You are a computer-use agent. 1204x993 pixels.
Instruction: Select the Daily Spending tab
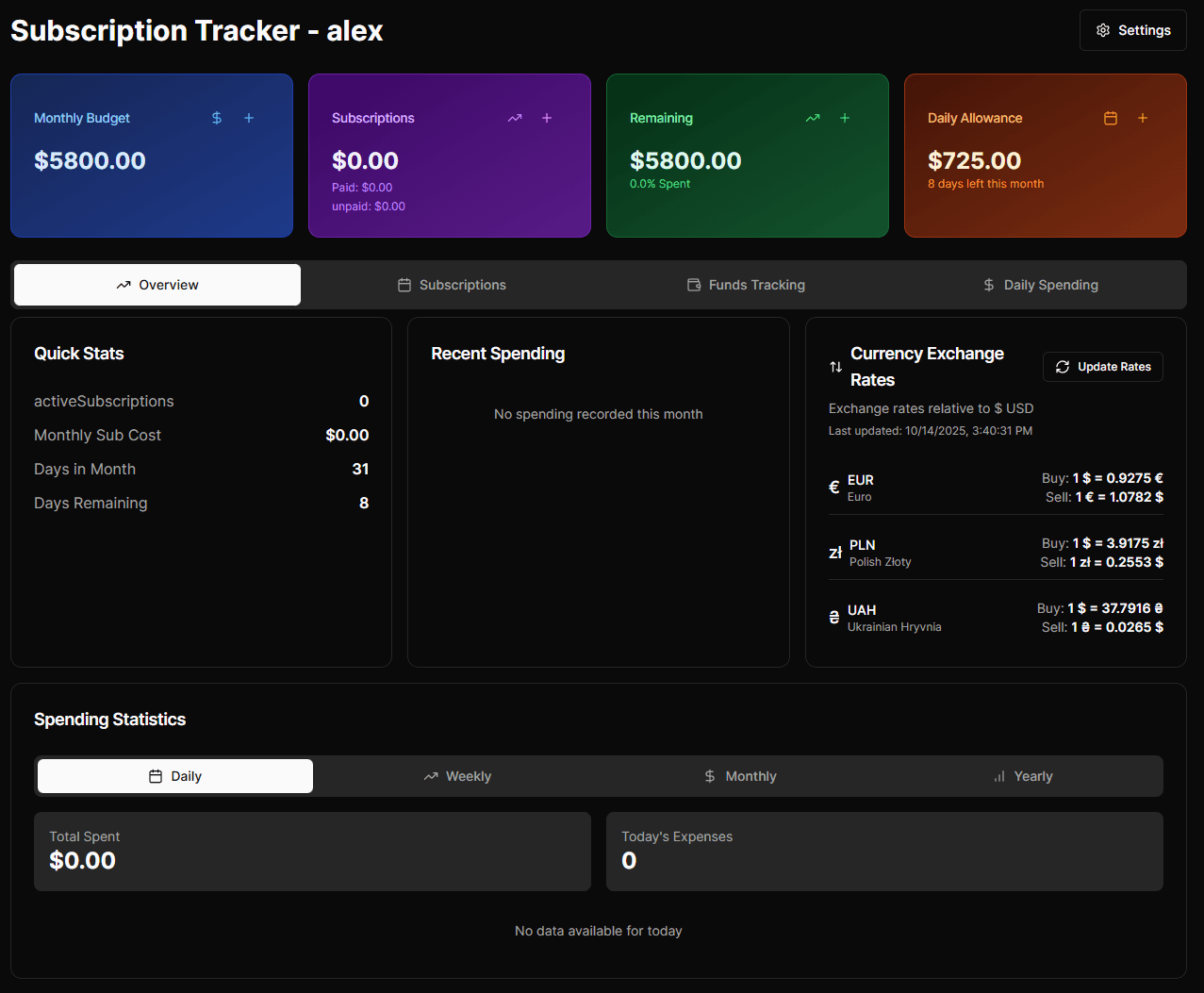1040,284
